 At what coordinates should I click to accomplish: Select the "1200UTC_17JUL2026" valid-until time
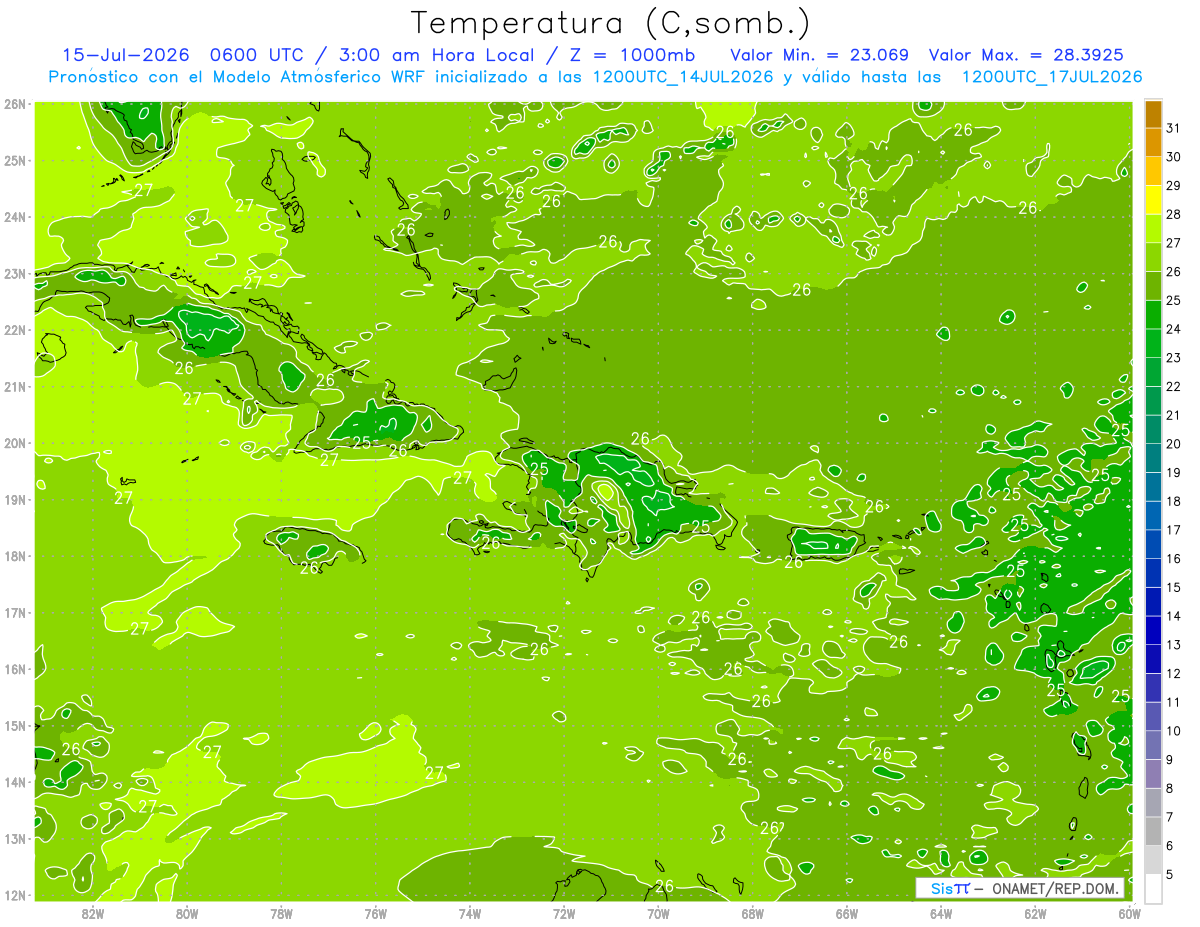[1051, 76]
